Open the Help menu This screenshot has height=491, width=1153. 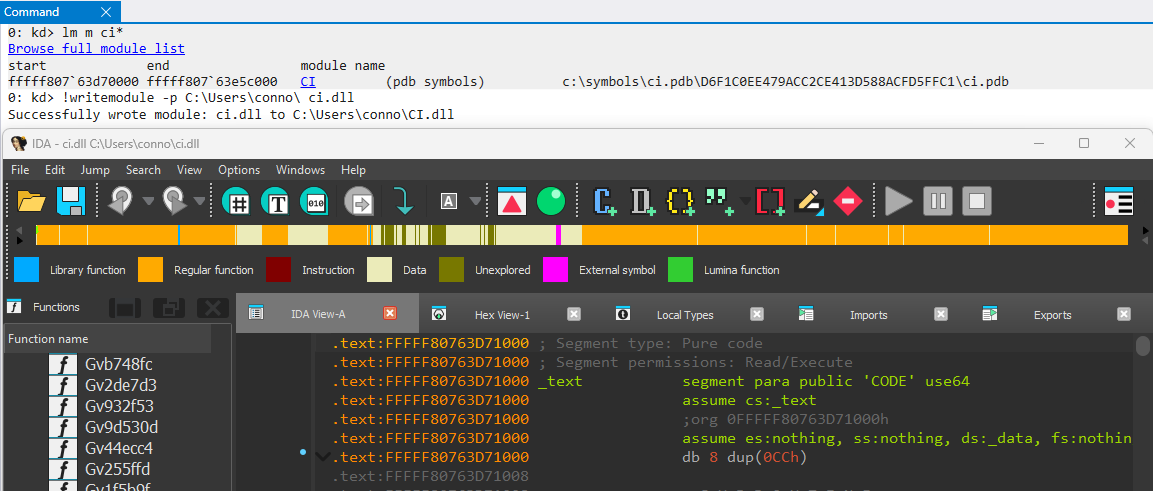tap(353, 170)
